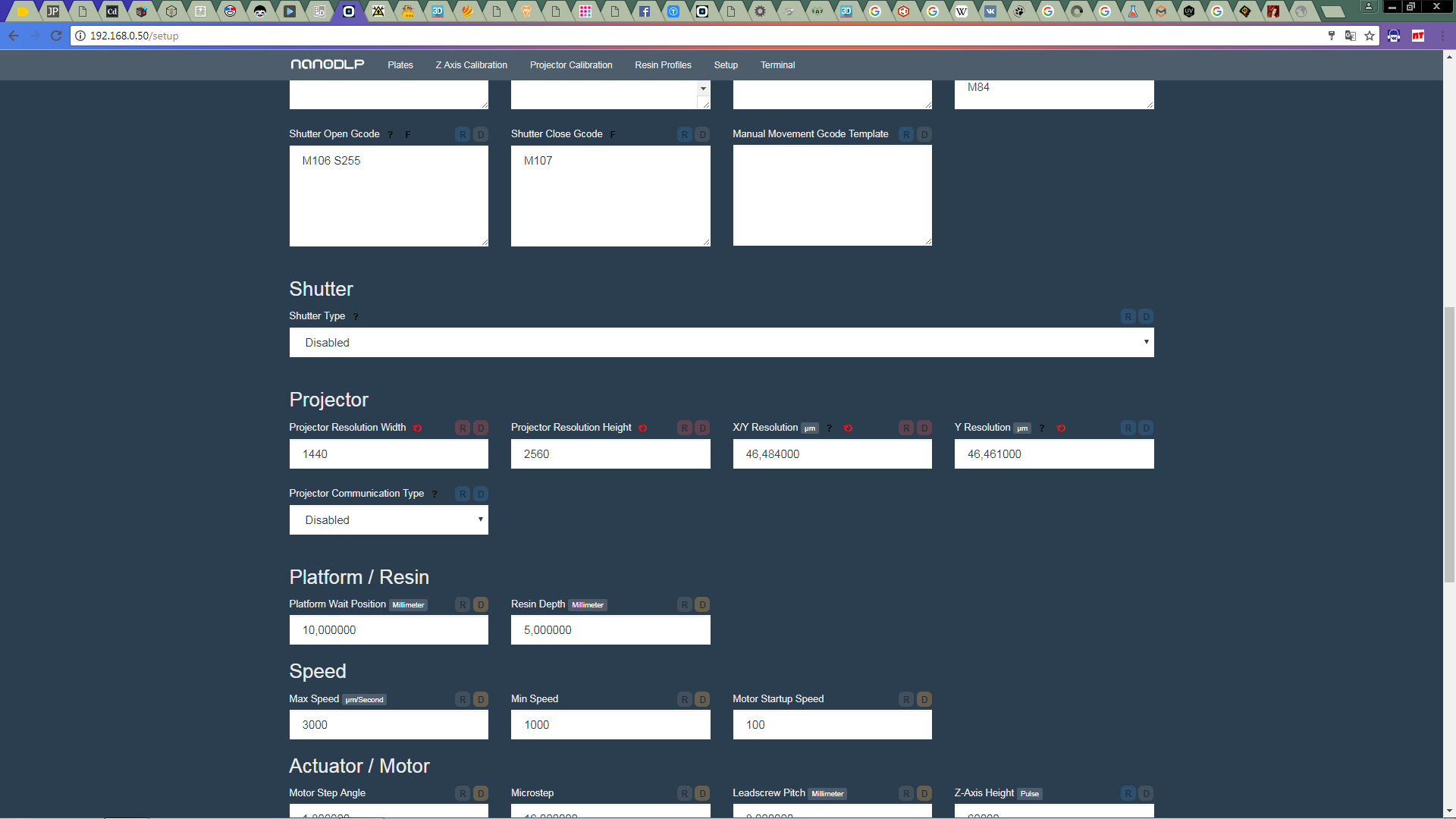The width and height of the screenshot is (1456, 819).
Task: Click question mark beside Projector Communication Type
Action: point(435,494)
